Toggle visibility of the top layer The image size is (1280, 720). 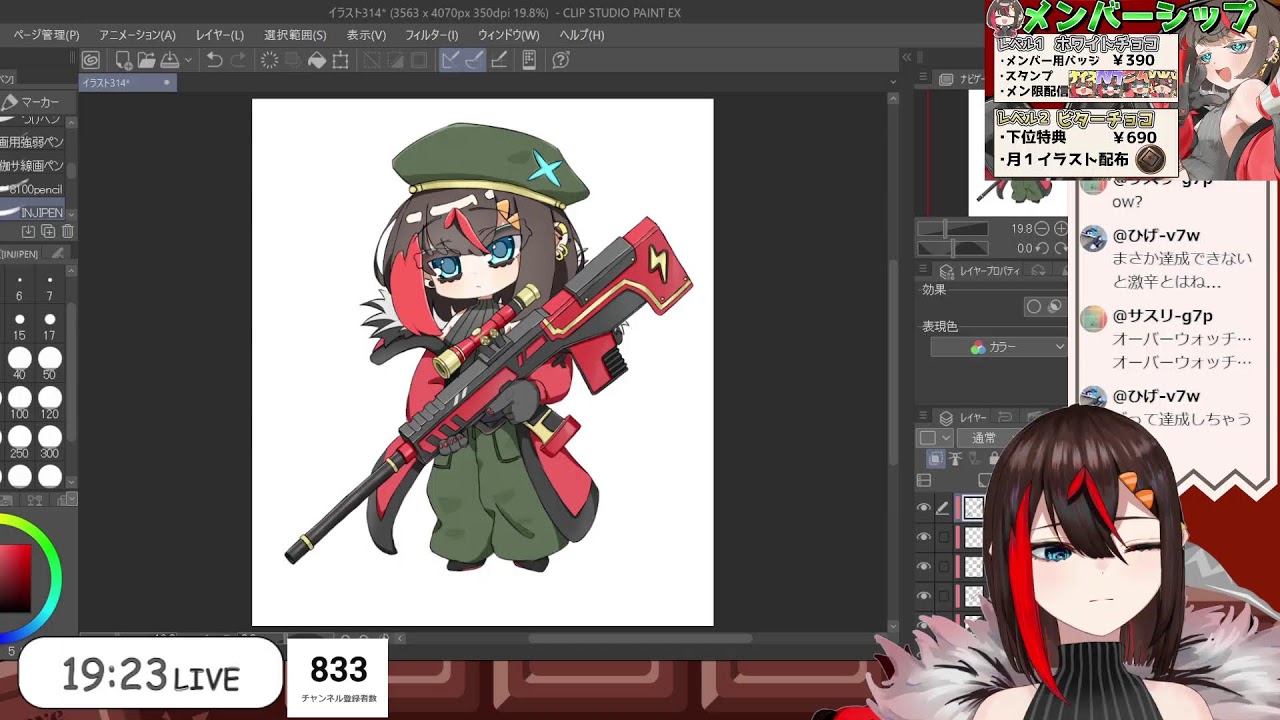coord(924,508)
